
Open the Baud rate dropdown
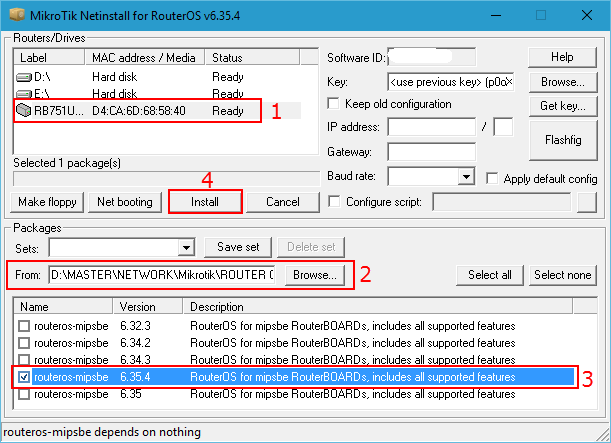466,177
